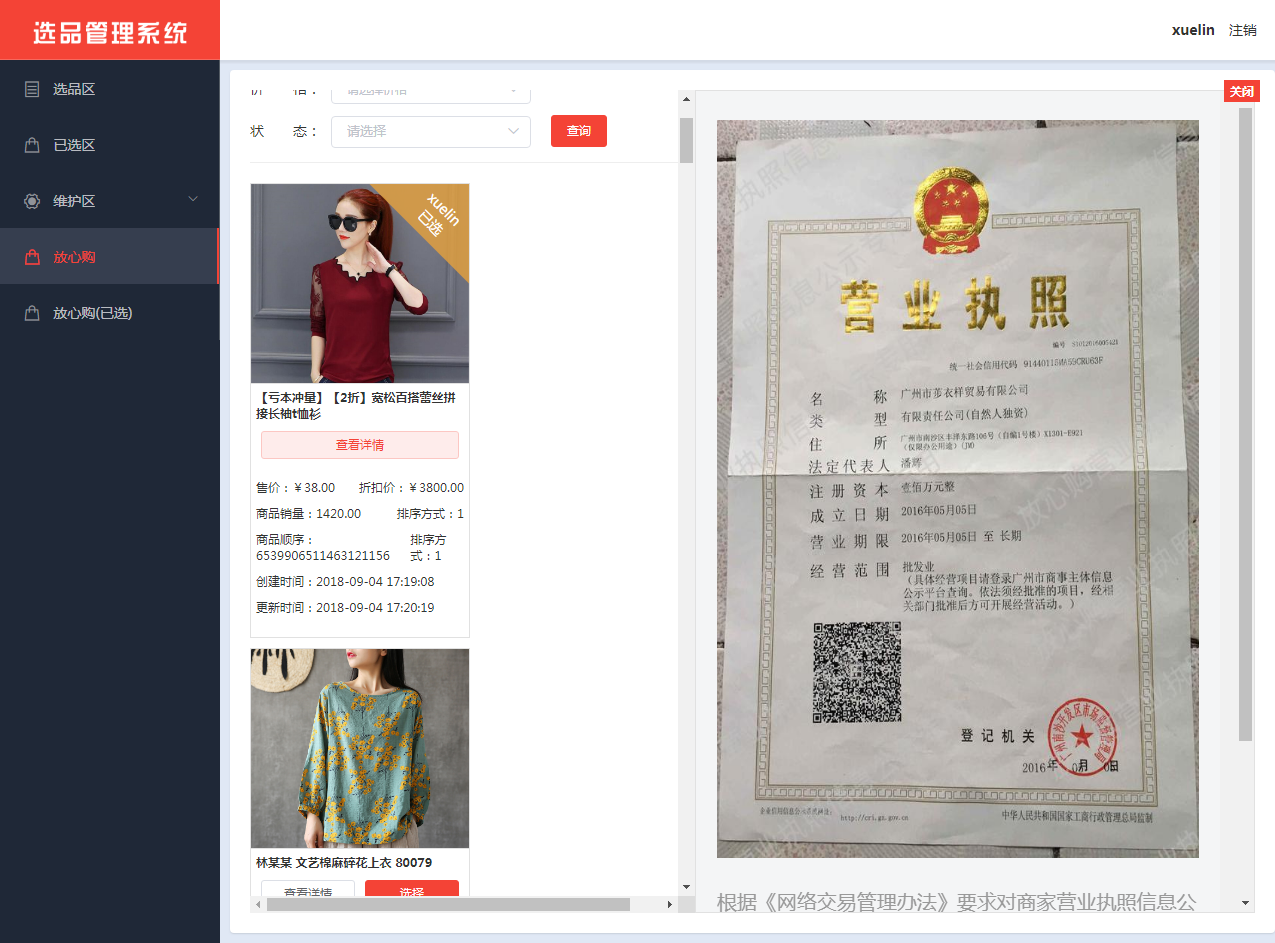Image resolution: width=1275 pixels, height=943 pixels.
Task: Open the 已选区 menu item
Action: click(x=110, y=145)
